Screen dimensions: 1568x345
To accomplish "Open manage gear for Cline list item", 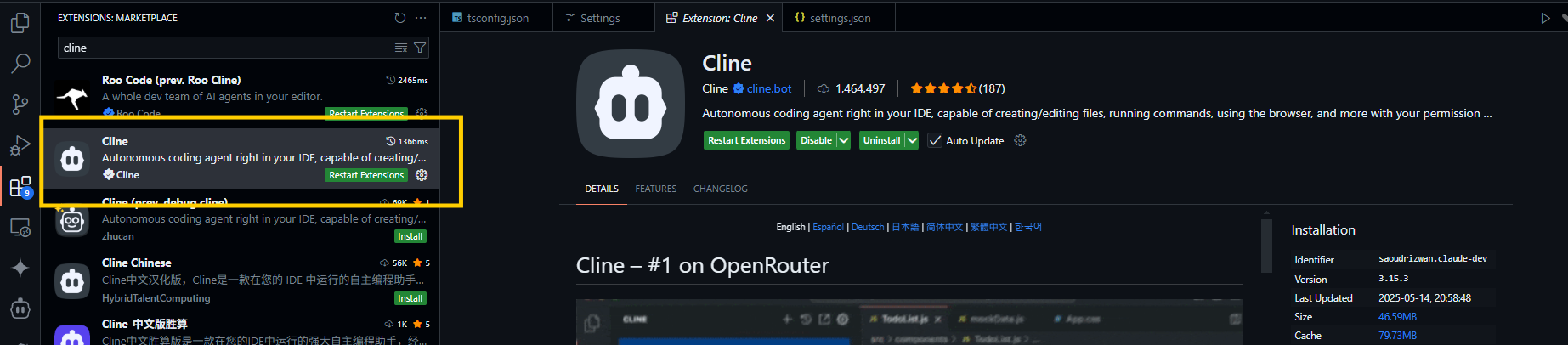I will tap(422, 175).
